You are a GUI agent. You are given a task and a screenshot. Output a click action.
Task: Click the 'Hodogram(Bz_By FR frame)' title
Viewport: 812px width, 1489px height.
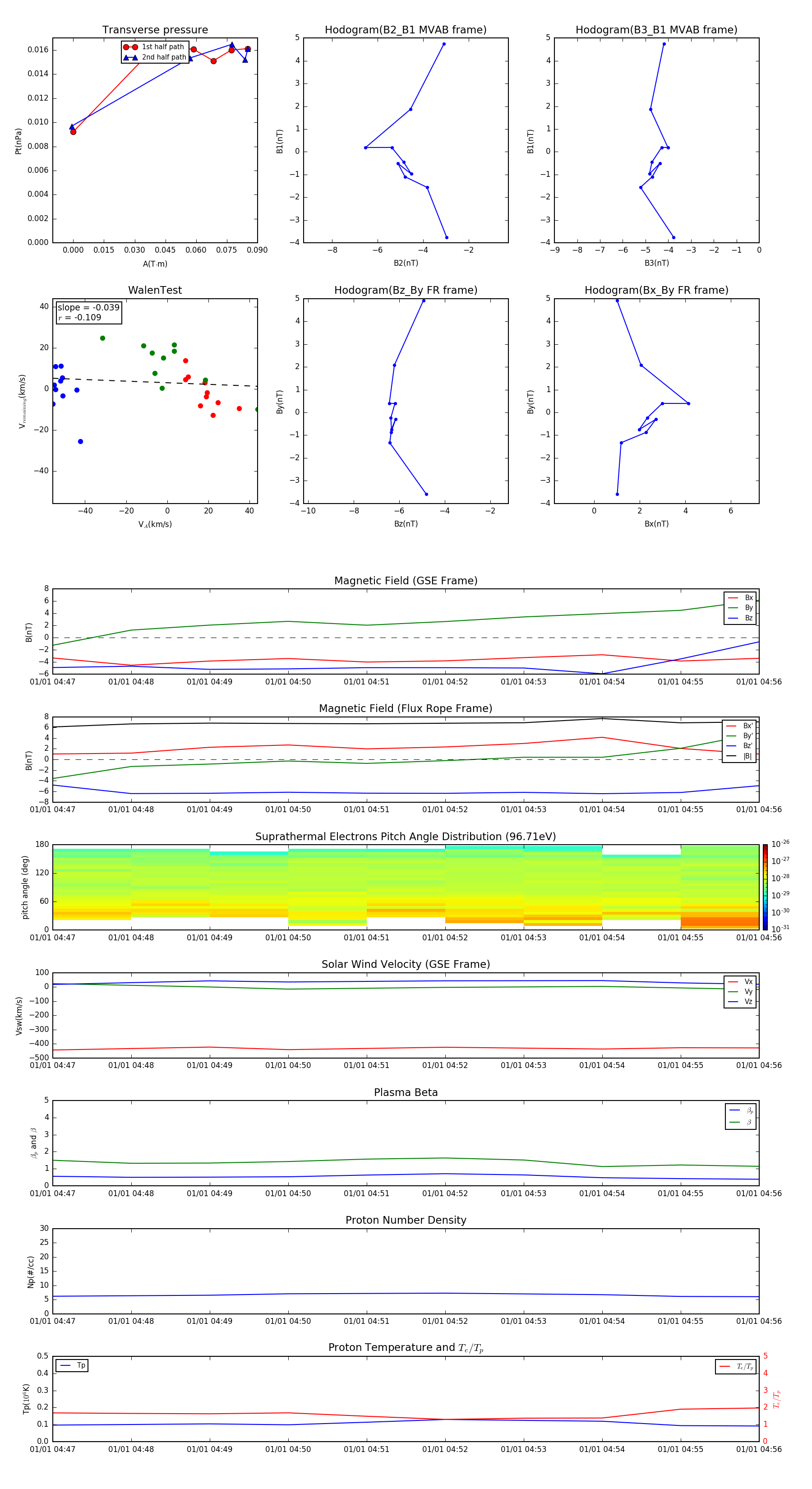pyautogui.click(x=406, y=290)
